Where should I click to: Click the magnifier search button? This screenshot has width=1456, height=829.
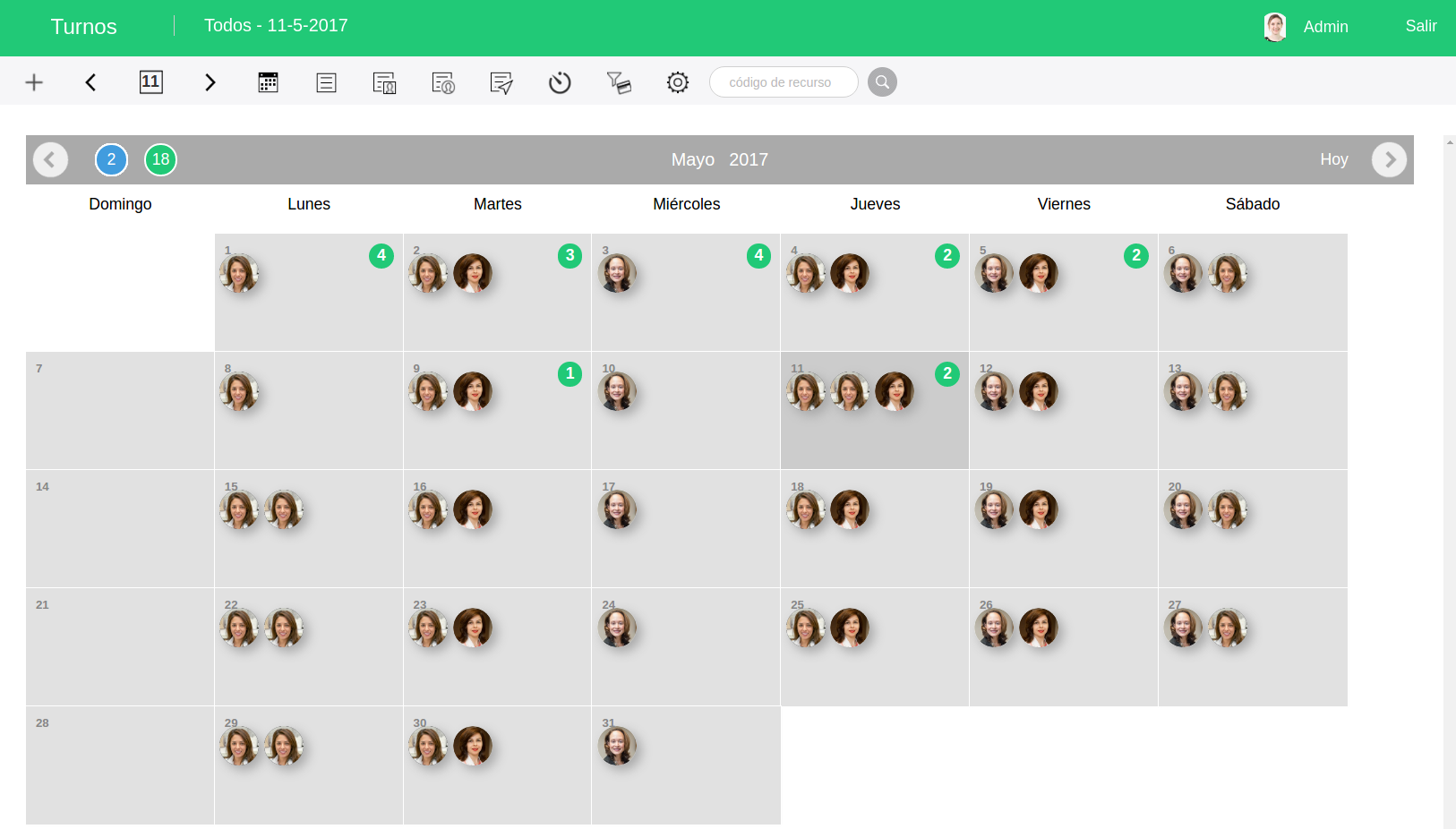point(882,82)
